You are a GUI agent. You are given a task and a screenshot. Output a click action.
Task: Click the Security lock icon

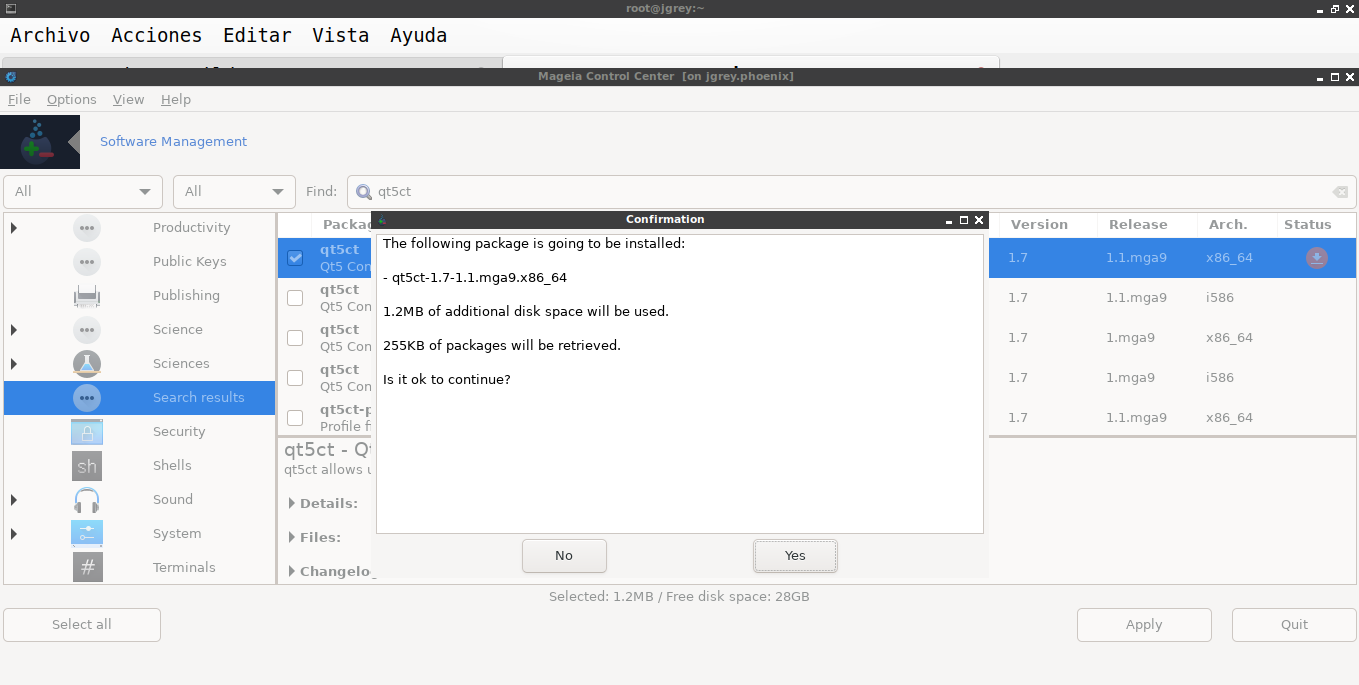(x=87, y=432)
